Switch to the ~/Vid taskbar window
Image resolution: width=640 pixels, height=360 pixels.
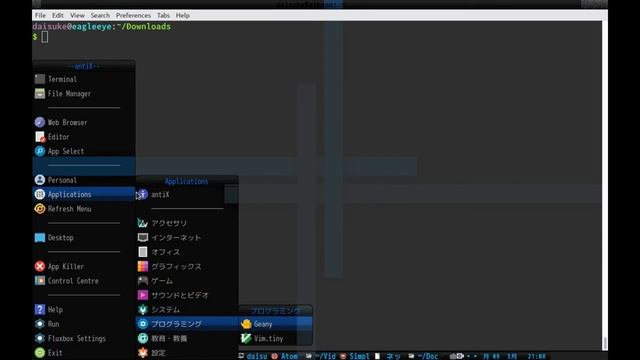(x=321, y=356)
